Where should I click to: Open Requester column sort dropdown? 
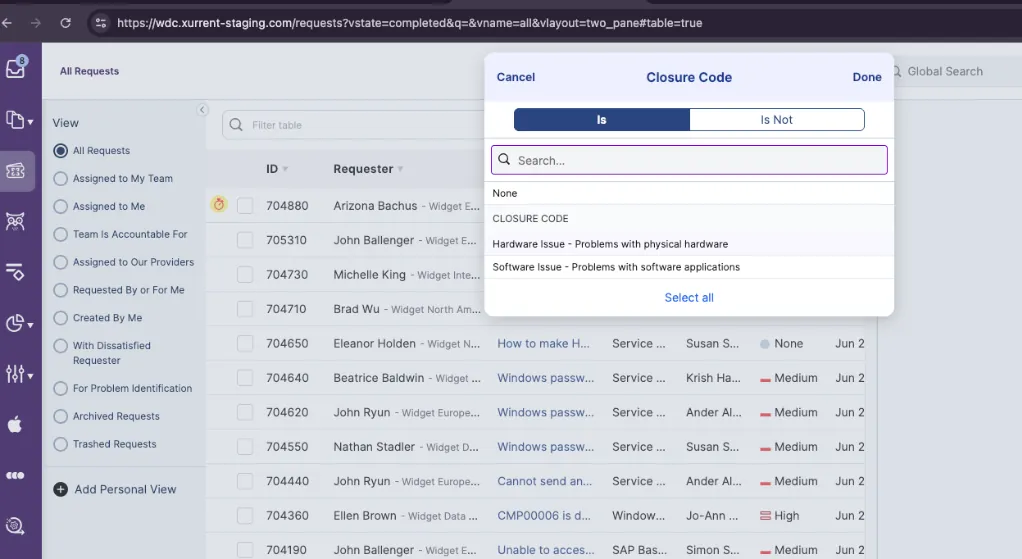pos(400,169)
